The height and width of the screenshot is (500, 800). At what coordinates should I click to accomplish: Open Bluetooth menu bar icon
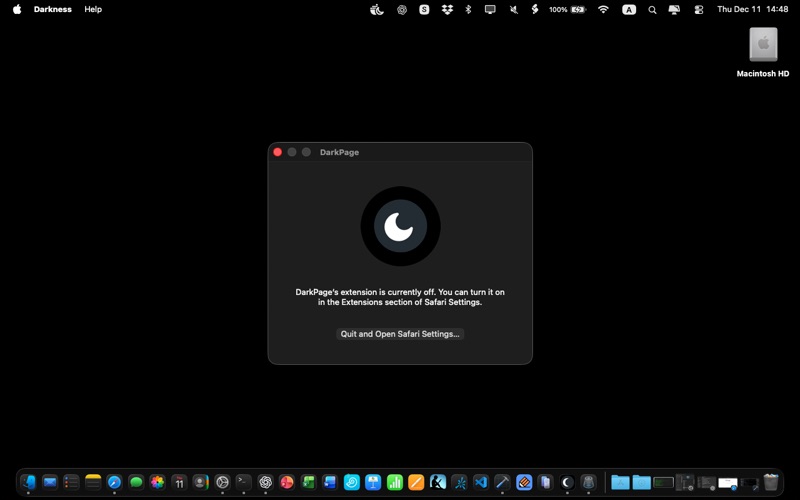[x=468, y=9]
